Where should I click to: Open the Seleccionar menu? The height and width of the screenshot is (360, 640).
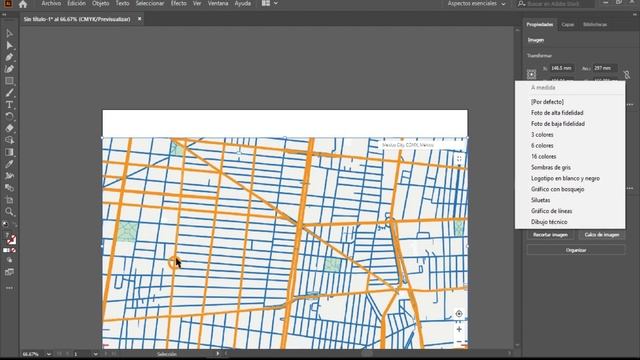pos(150,3)
